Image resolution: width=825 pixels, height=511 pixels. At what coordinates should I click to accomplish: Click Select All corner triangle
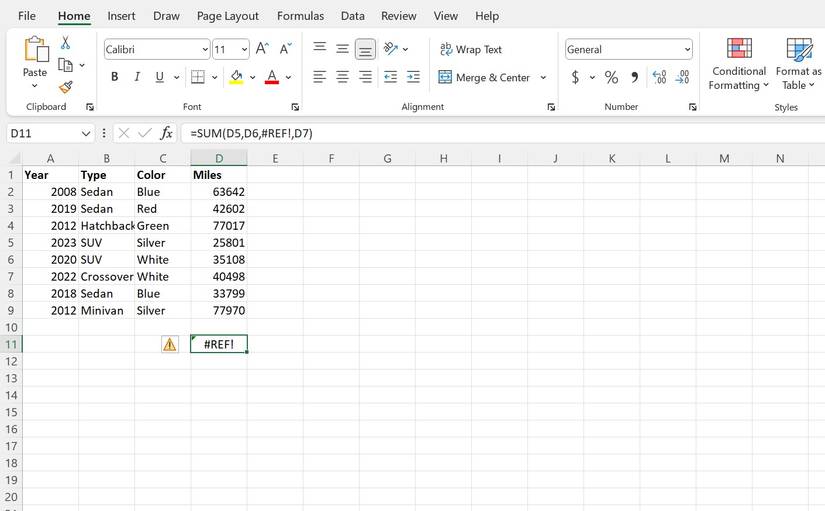point(14,158)
